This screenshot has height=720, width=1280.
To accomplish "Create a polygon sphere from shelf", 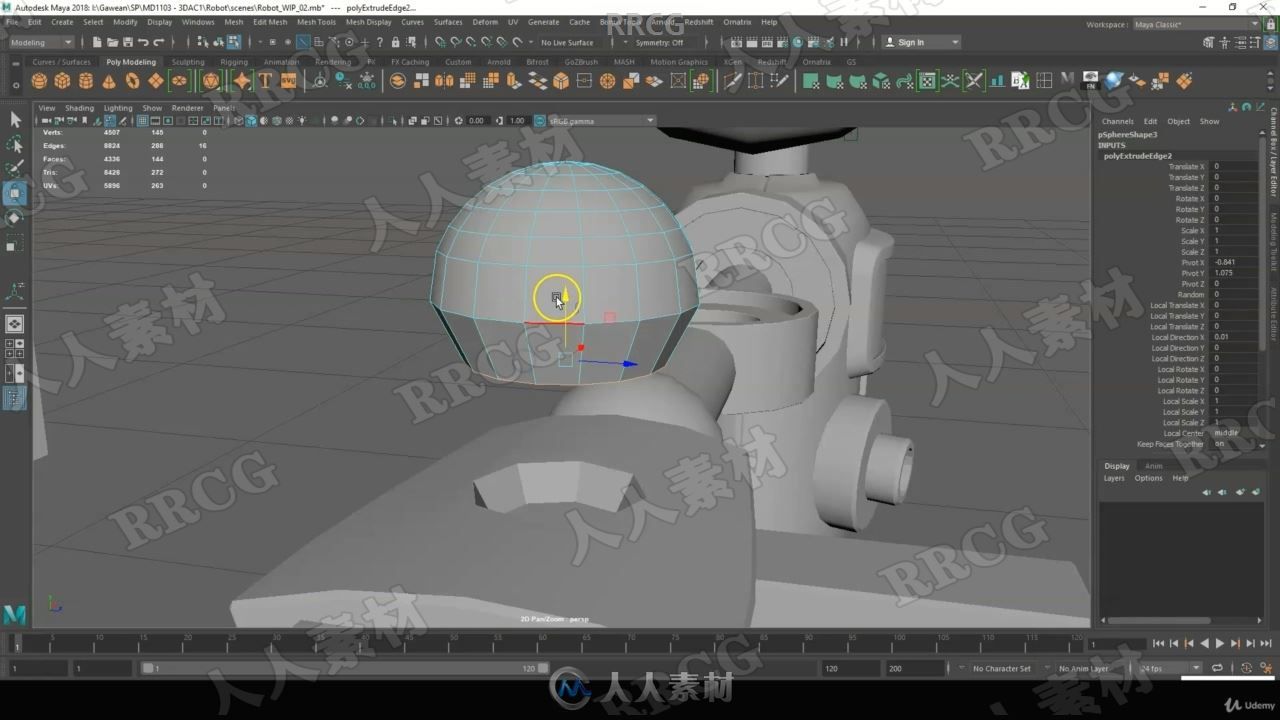I will (39, 81).
